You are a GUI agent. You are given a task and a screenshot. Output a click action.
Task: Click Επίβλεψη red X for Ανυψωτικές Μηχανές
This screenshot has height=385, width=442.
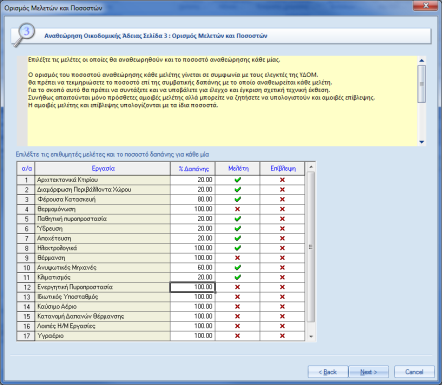coord(282,268)
